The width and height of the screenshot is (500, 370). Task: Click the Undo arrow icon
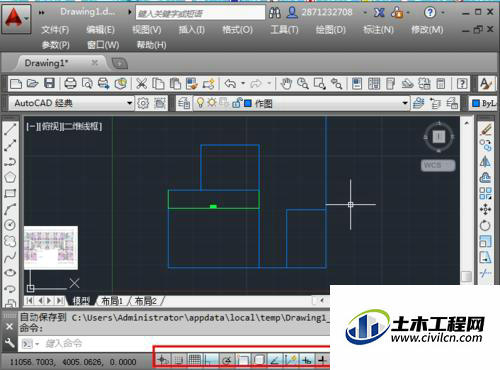click(231, 83)
